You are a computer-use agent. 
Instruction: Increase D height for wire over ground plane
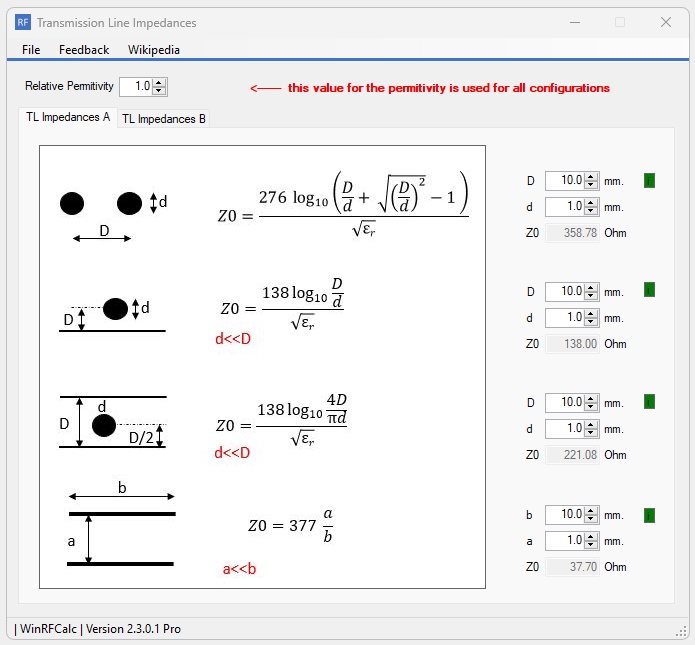[x=591, y=287]
